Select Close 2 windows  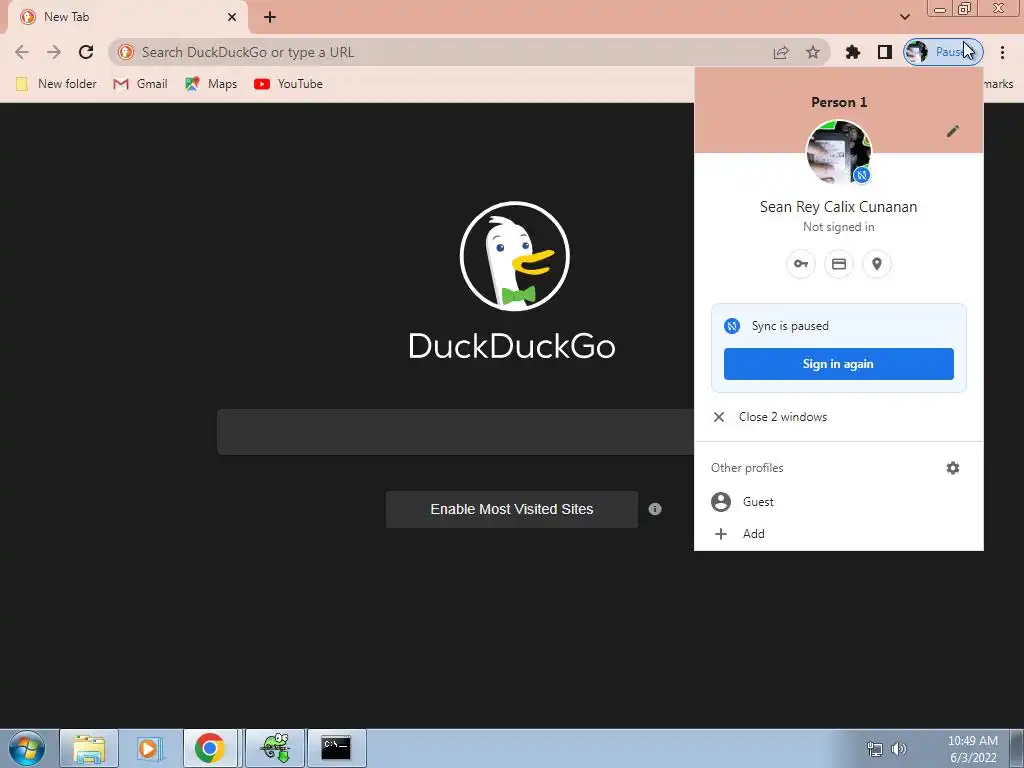pyautogui.click(x=839, y=417)
